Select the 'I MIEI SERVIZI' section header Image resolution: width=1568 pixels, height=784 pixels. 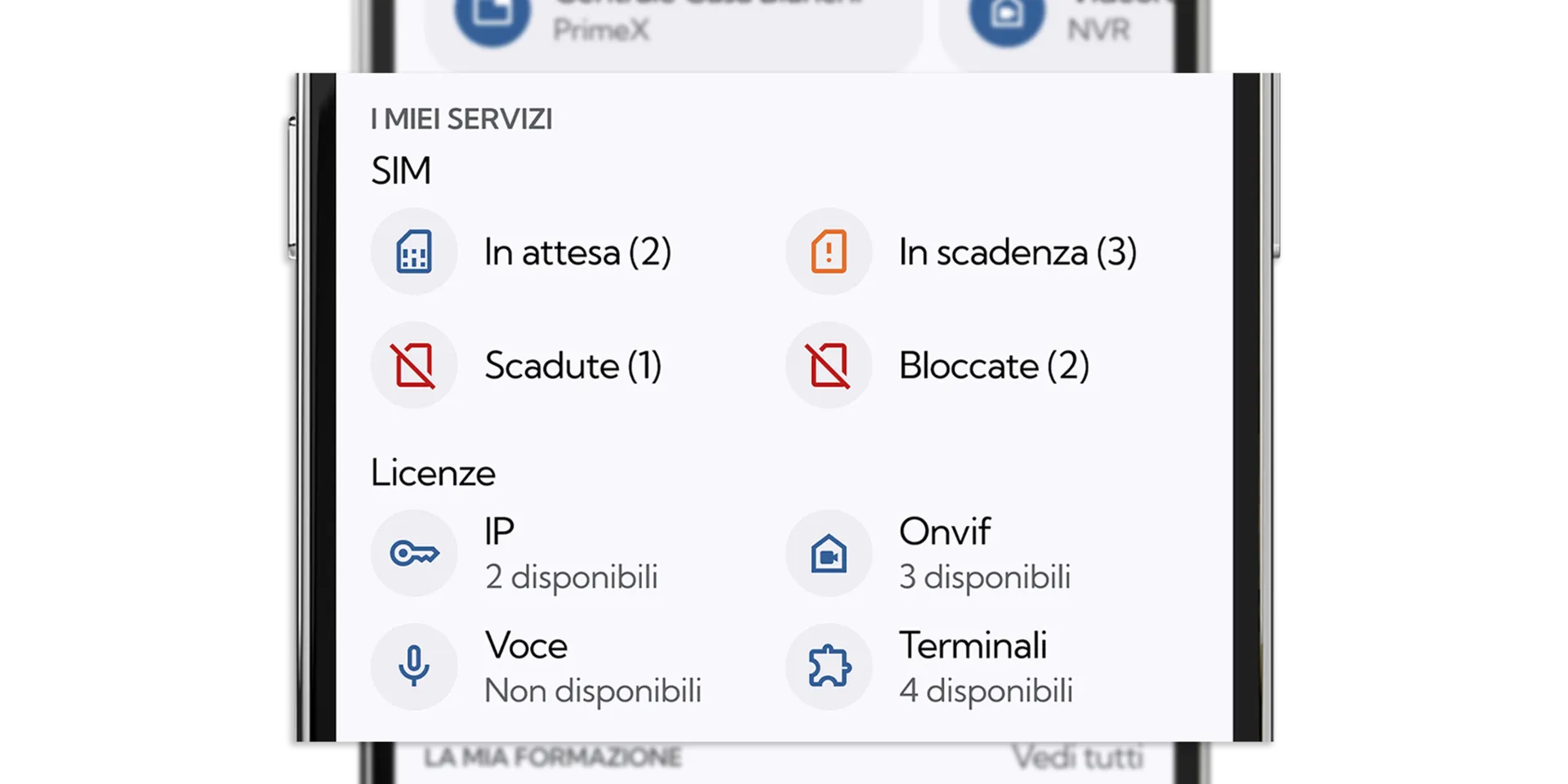tap(461, 118)
